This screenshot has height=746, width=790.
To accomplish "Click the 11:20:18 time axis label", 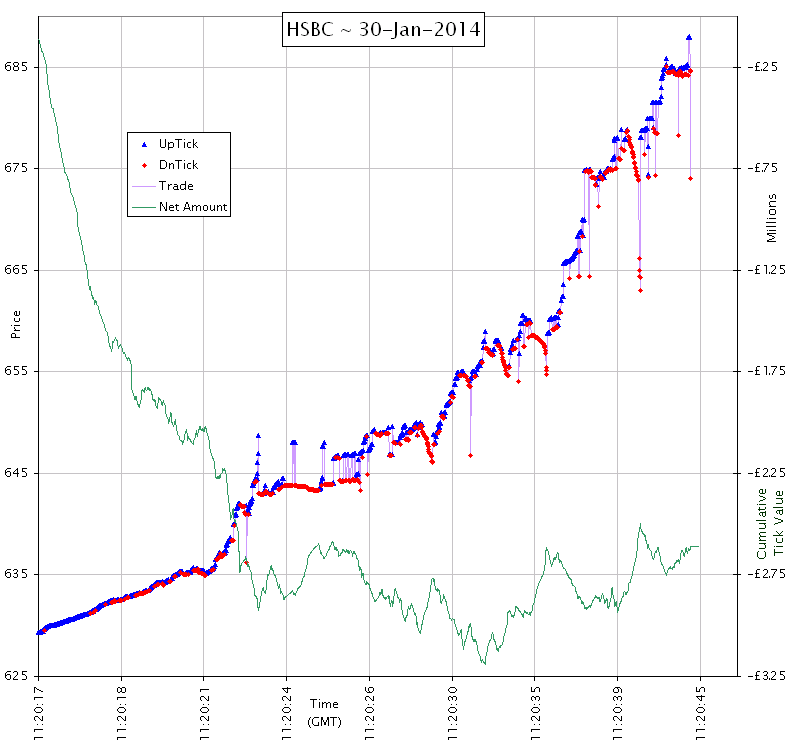I will pyautogui.click(x=121, y=713).
